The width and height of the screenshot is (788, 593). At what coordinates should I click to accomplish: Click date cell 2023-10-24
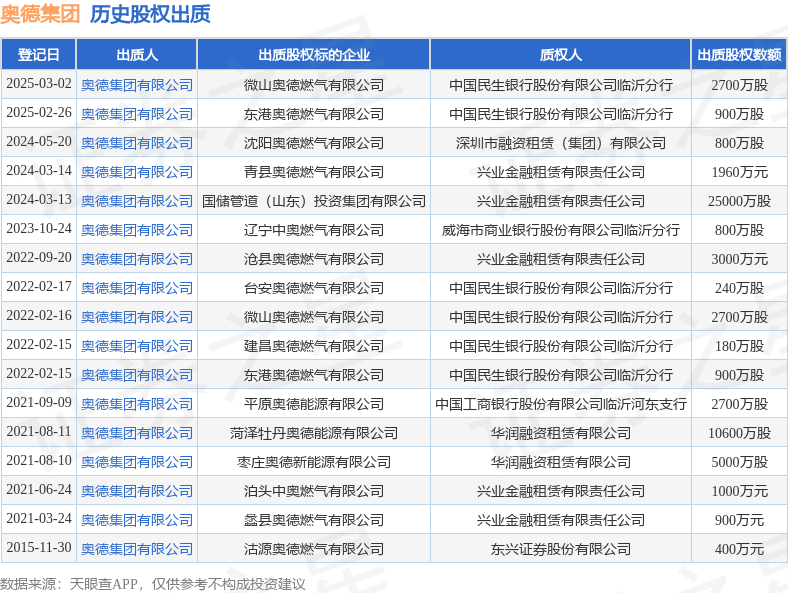39,229
